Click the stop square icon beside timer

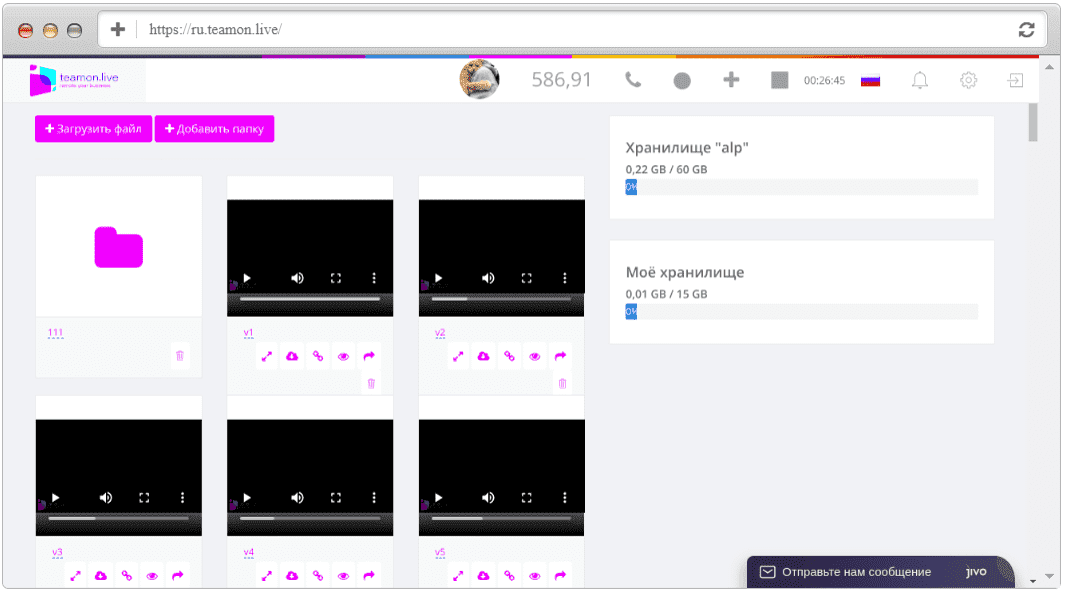point(780,80)
